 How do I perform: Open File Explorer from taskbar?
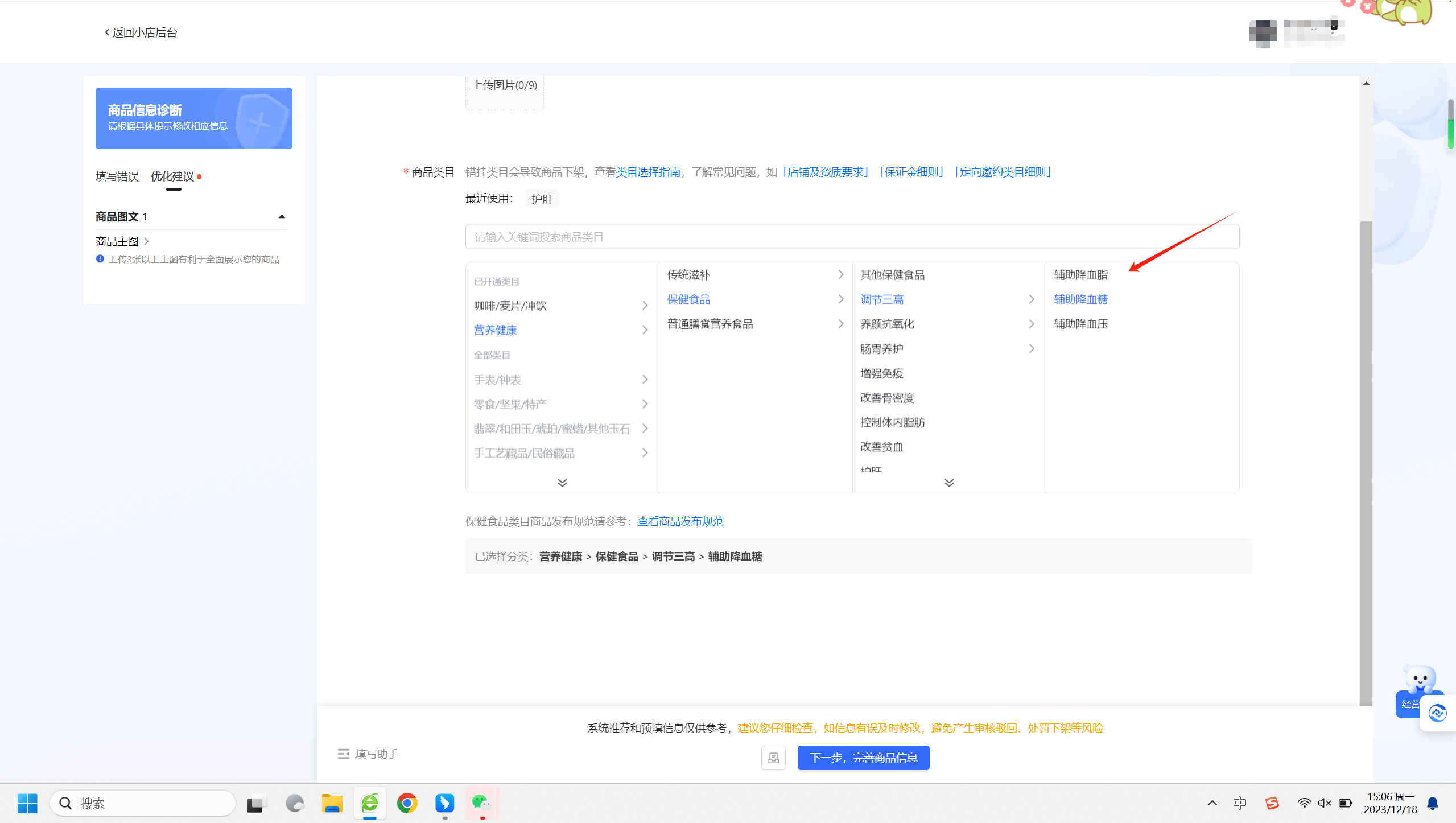[332, 804]
